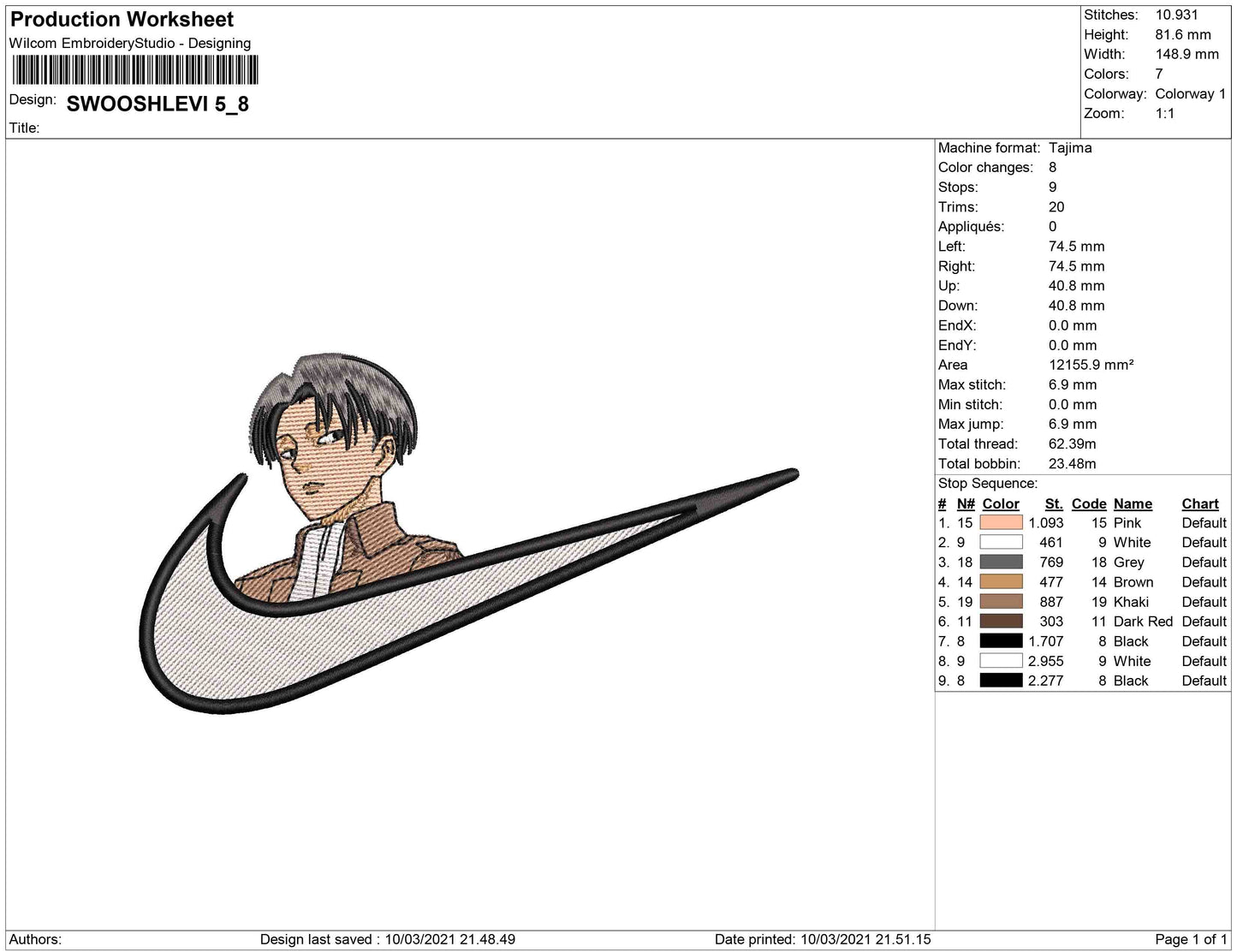The image size is (1237, 952).
Task: Click the 'Dark Red' thread name
Action: (x=1144, y=622)
